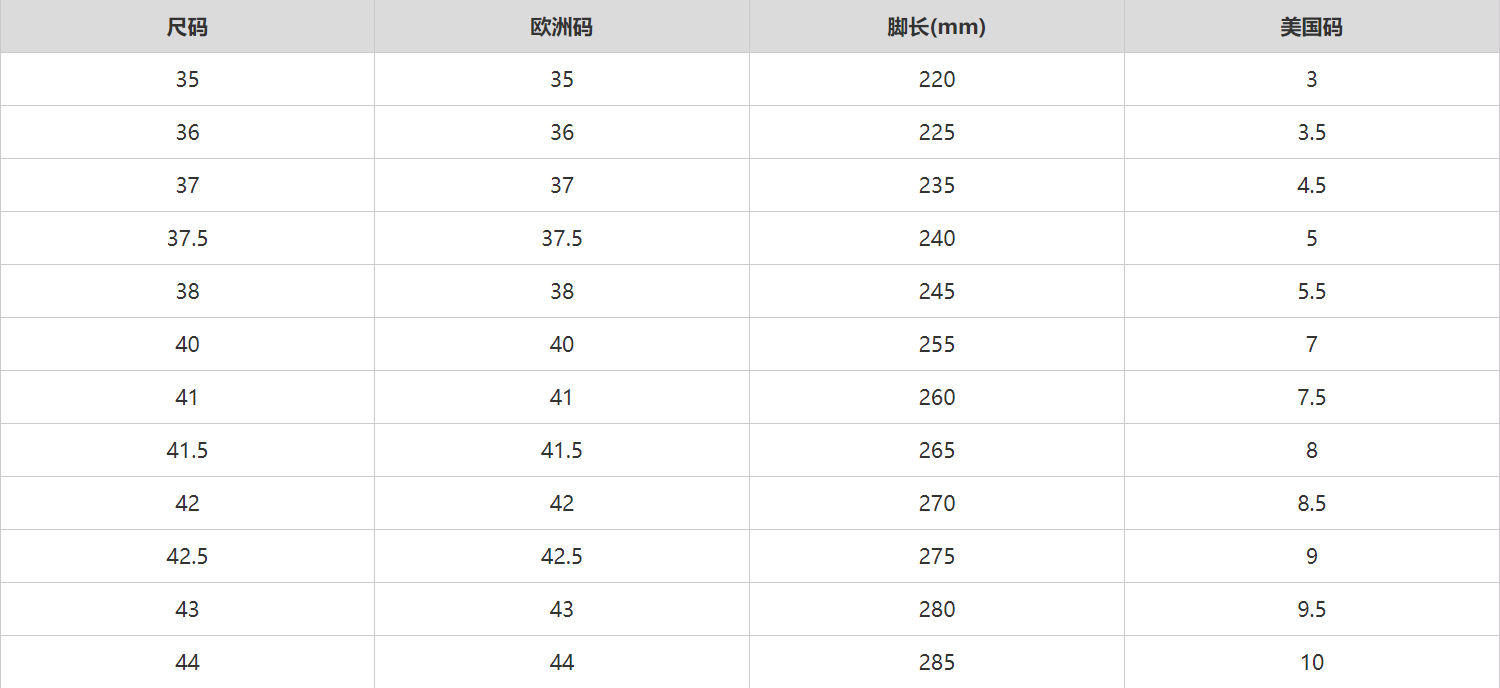Click 35 in the 尺码 column
This screenshot has width=1500, height=688.
pyautogui.click(x=187, y=80)
